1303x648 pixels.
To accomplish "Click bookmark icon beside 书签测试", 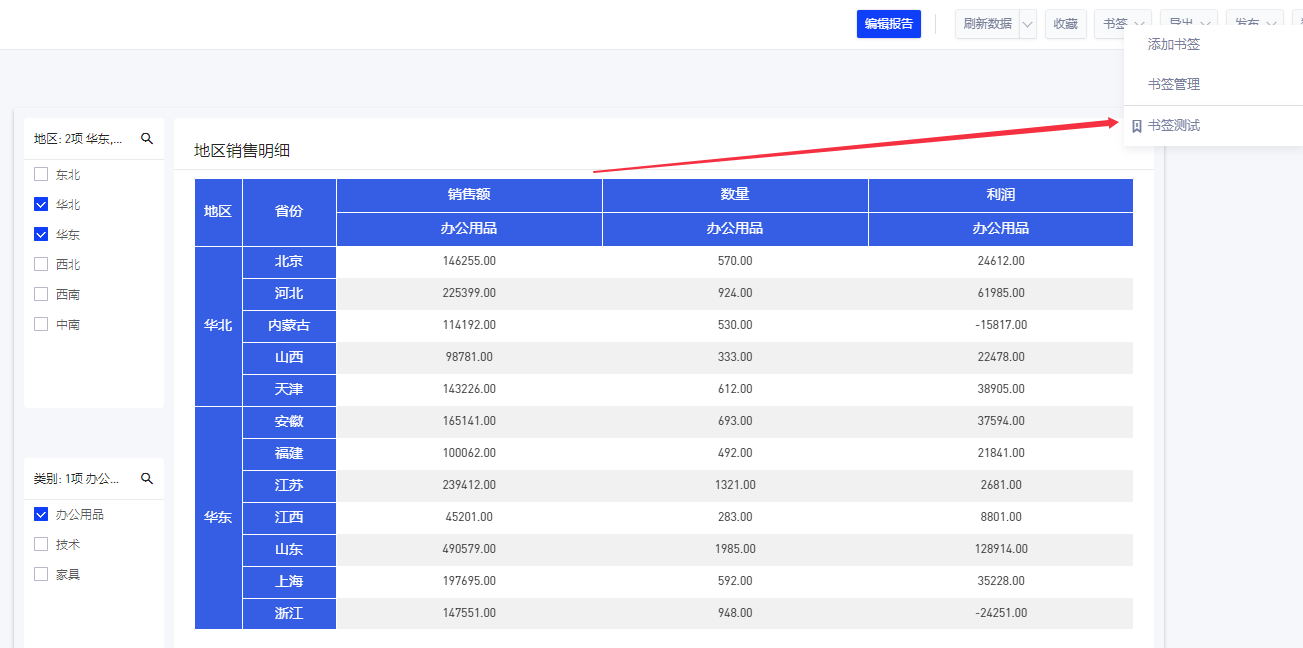I will tap(1136, 126).
